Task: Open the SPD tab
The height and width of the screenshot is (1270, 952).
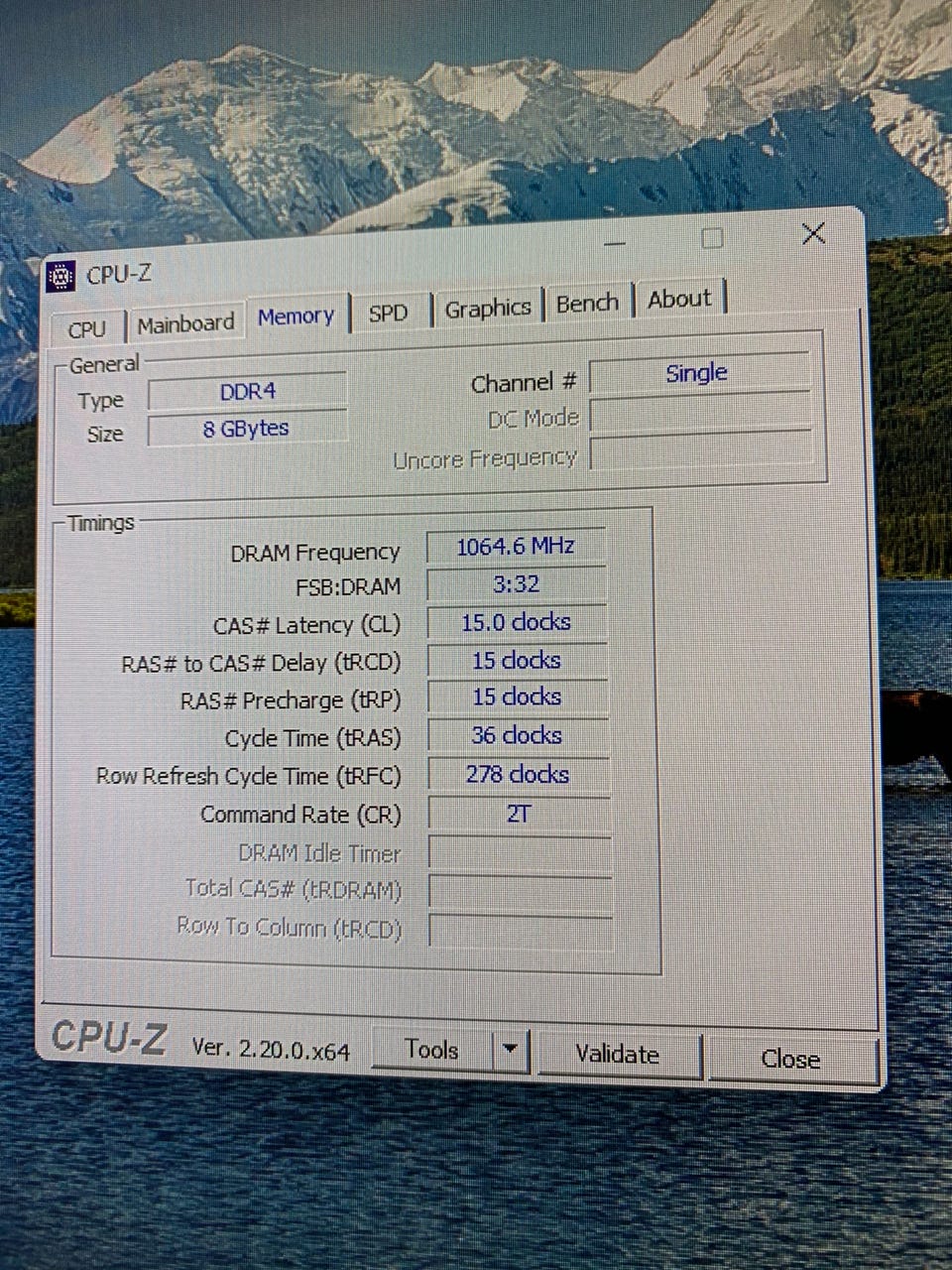Action: point(389,313)
